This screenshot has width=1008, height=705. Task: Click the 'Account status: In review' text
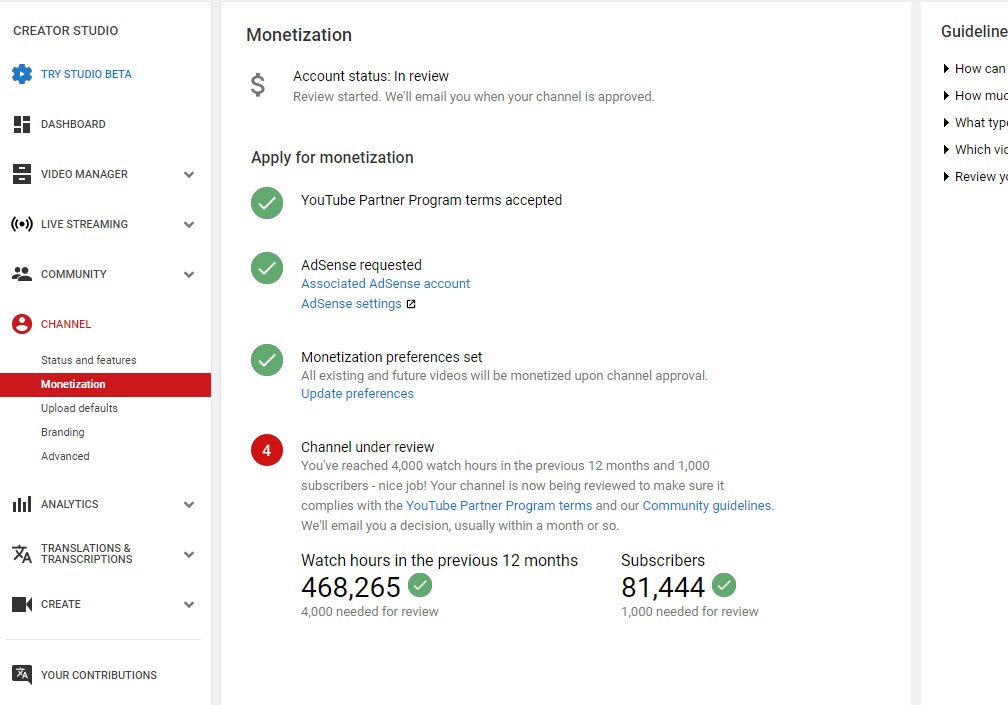371,76
